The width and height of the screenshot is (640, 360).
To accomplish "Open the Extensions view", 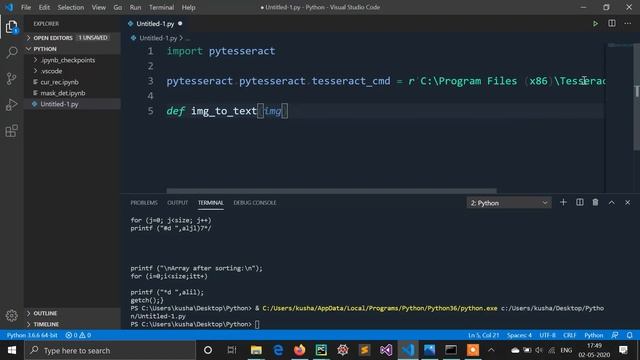I will tap(11, 131).
